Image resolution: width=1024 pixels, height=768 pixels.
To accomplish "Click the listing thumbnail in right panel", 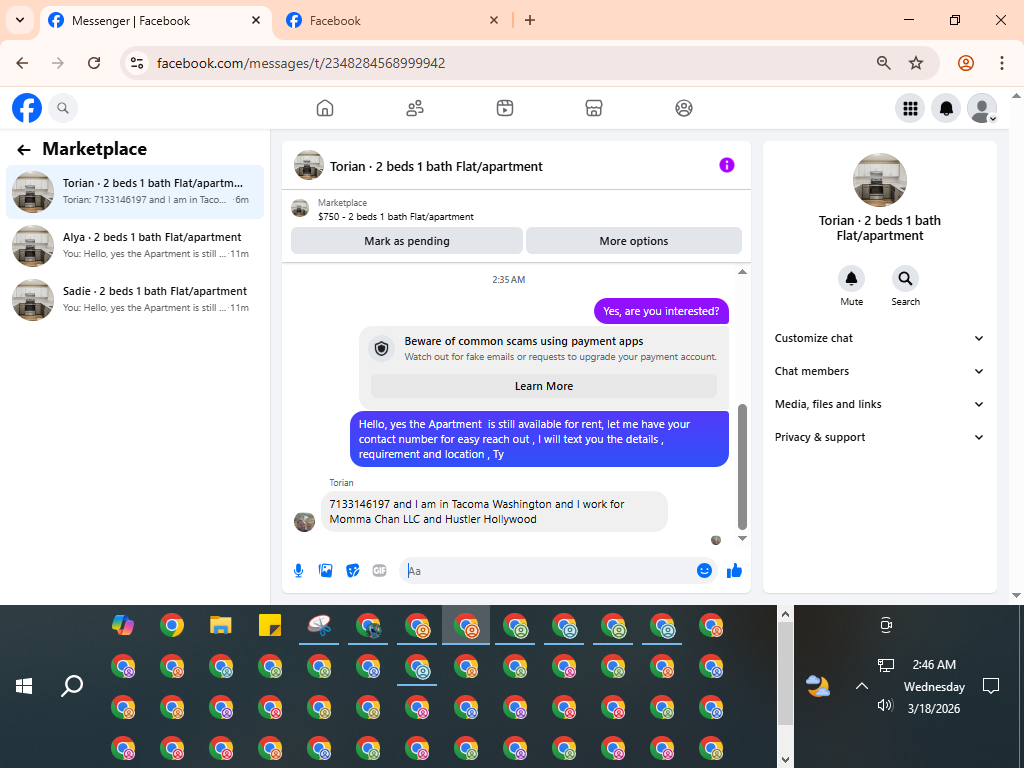I will [x=880, y=180].
